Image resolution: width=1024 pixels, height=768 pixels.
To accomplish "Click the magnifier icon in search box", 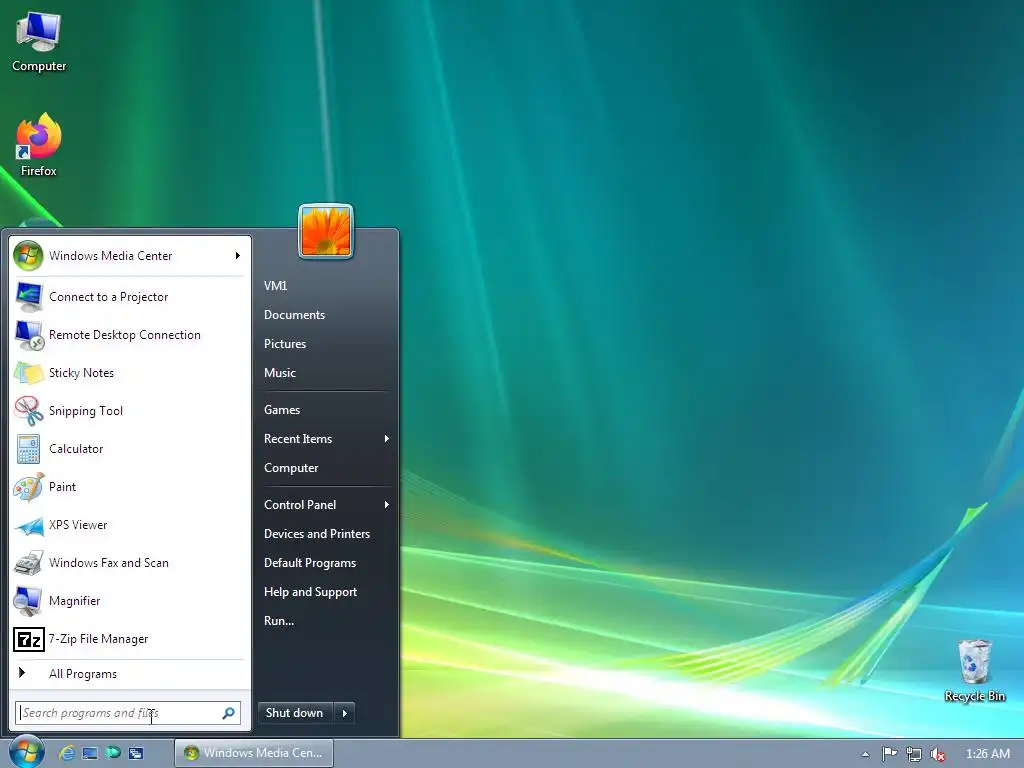I will click(x=229, y=713).
